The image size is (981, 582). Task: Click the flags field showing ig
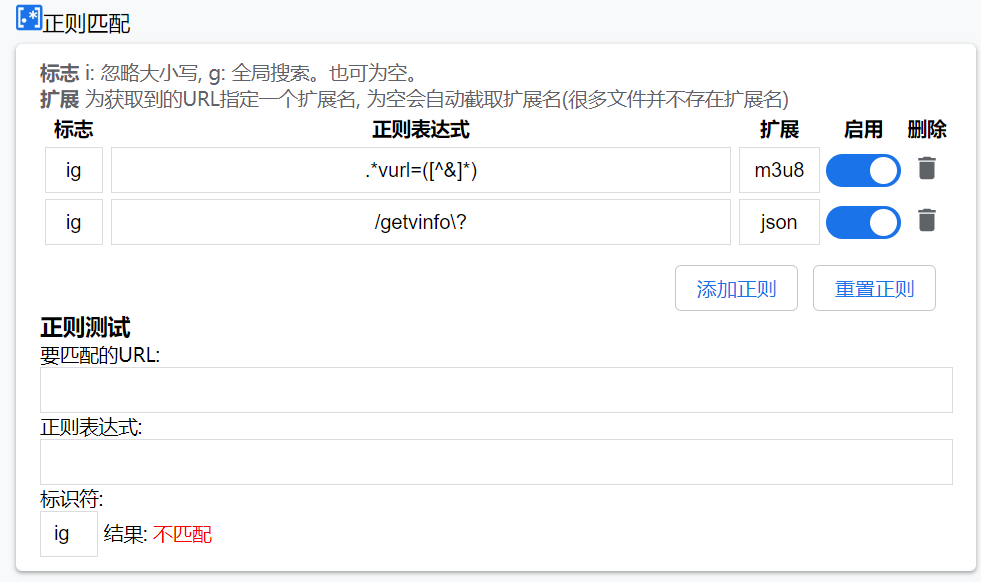(73, 170)
